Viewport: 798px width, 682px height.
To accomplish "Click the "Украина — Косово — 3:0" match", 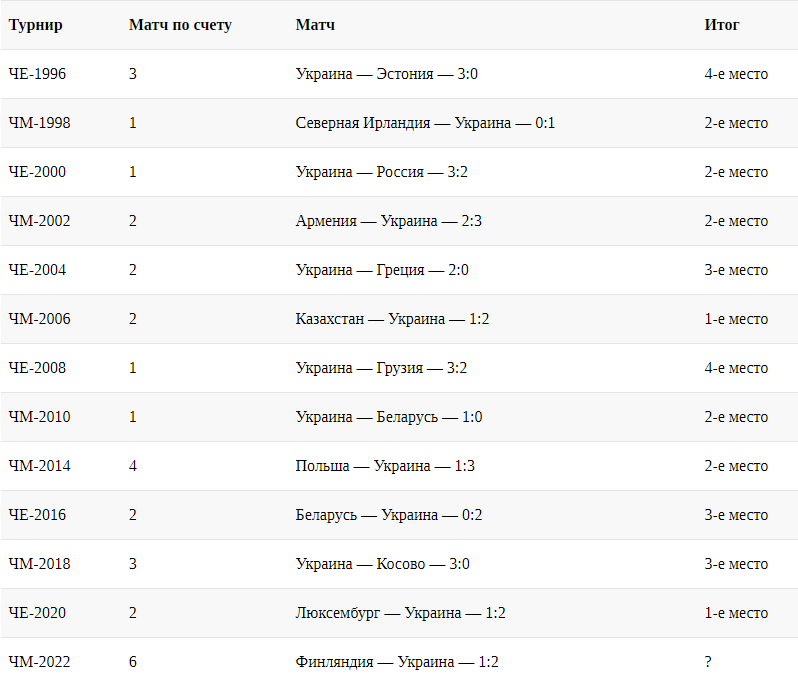I will click(x=383, y=564).
